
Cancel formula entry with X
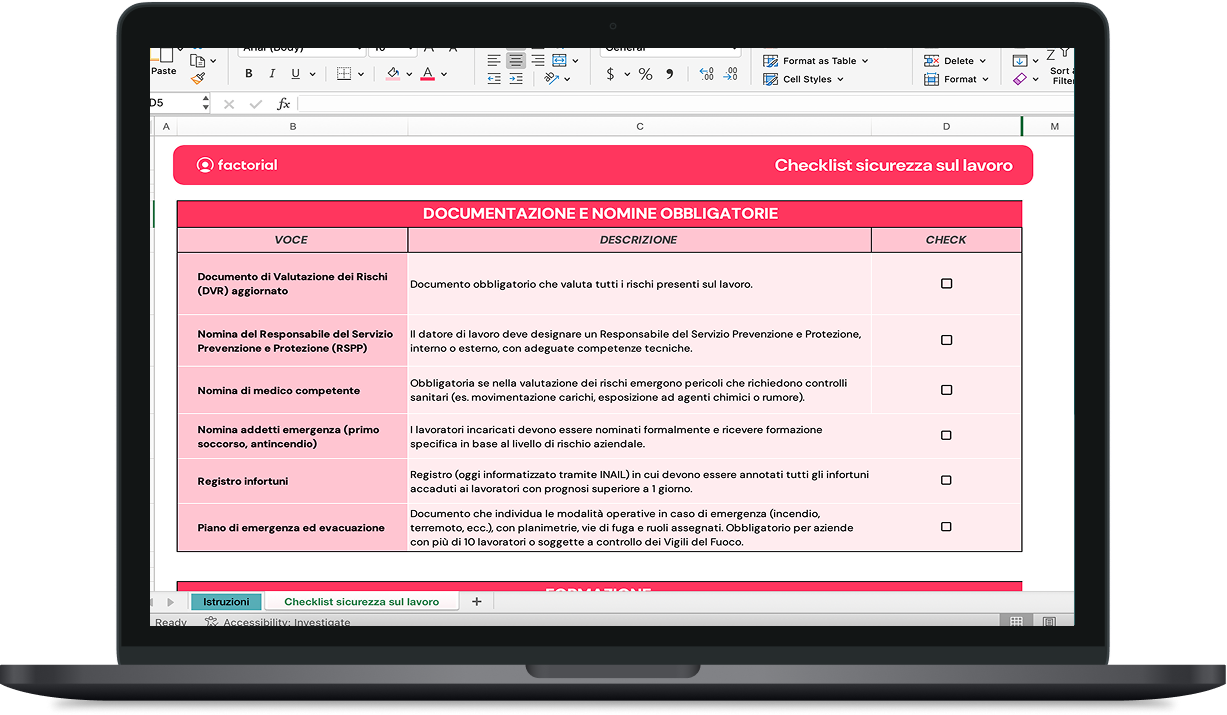pos(229,104)
